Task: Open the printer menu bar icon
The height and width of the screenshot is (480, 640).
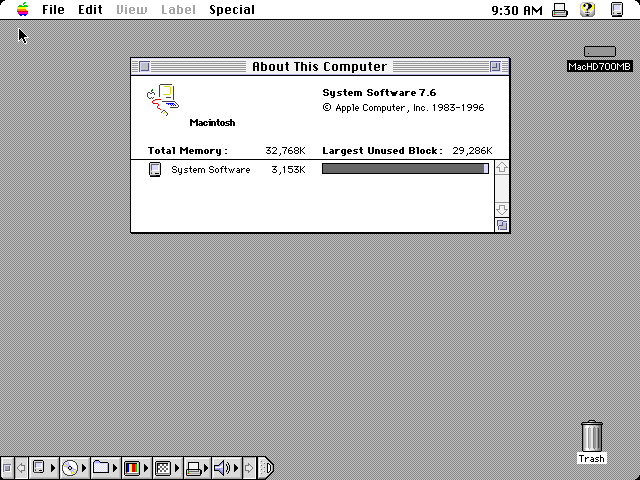Action: (560, 10)
